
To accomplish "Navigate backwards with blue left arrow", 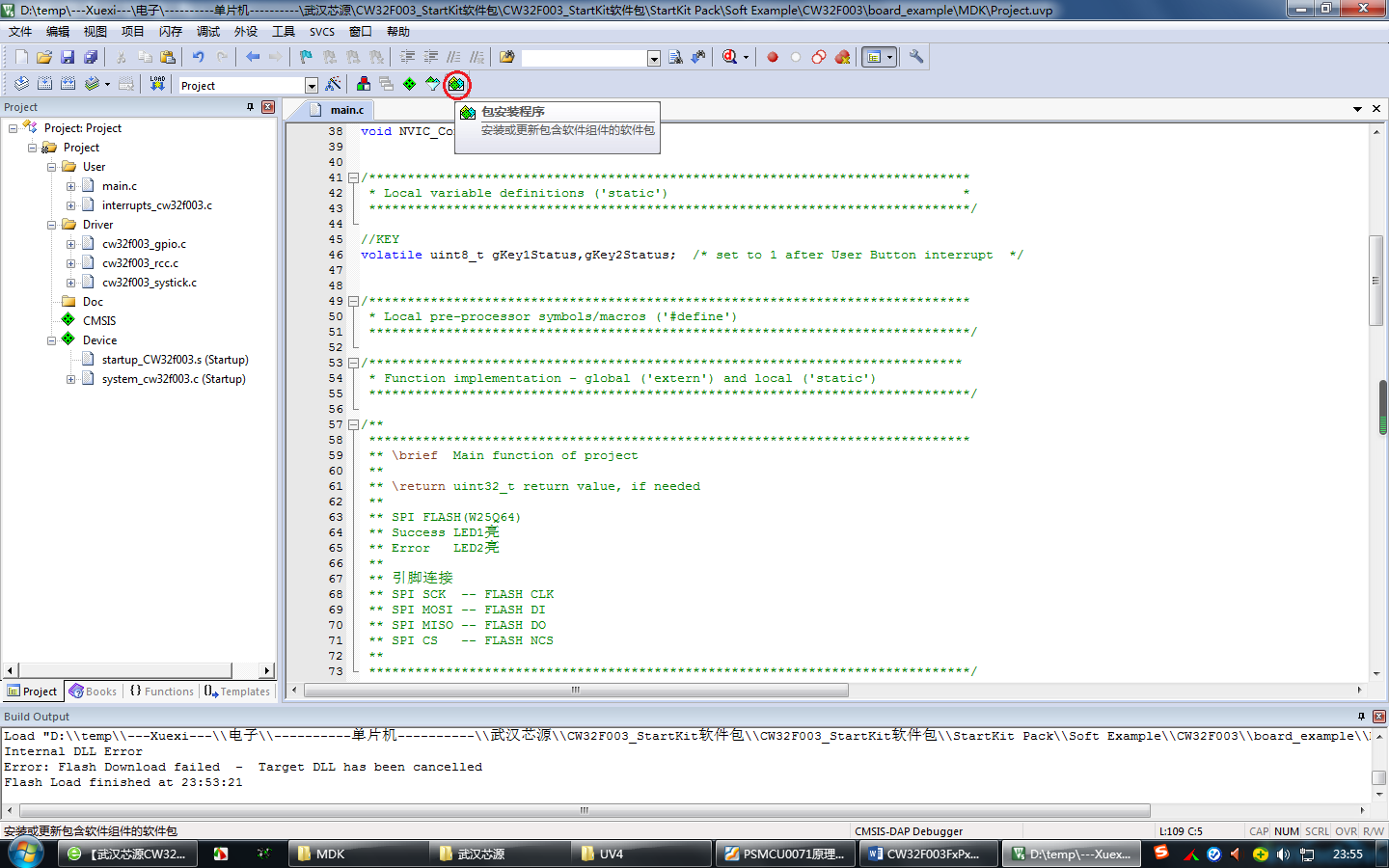I will click(x=253, y=57).
